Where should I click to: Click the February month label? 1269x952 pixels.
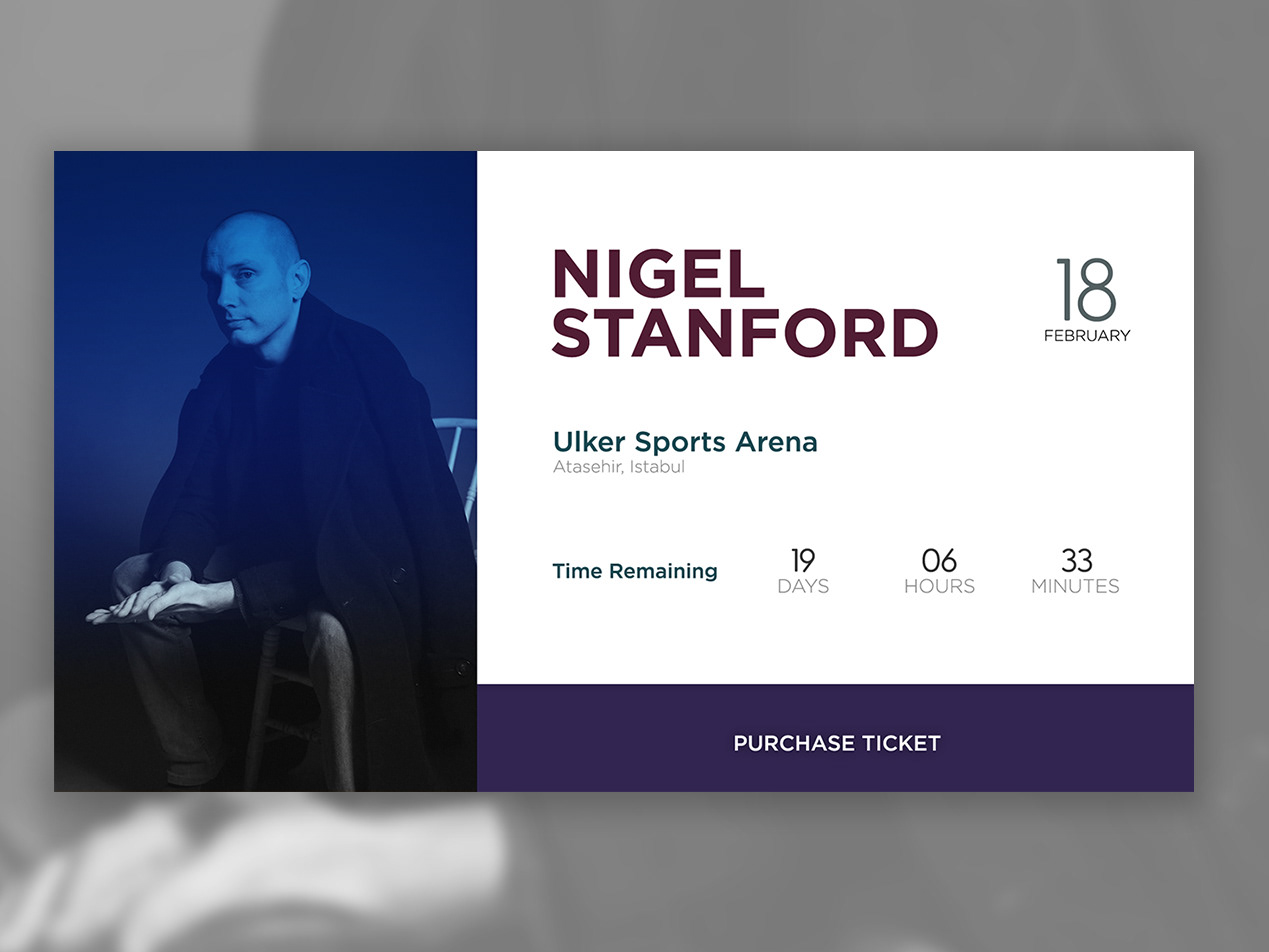[1087, 336]
